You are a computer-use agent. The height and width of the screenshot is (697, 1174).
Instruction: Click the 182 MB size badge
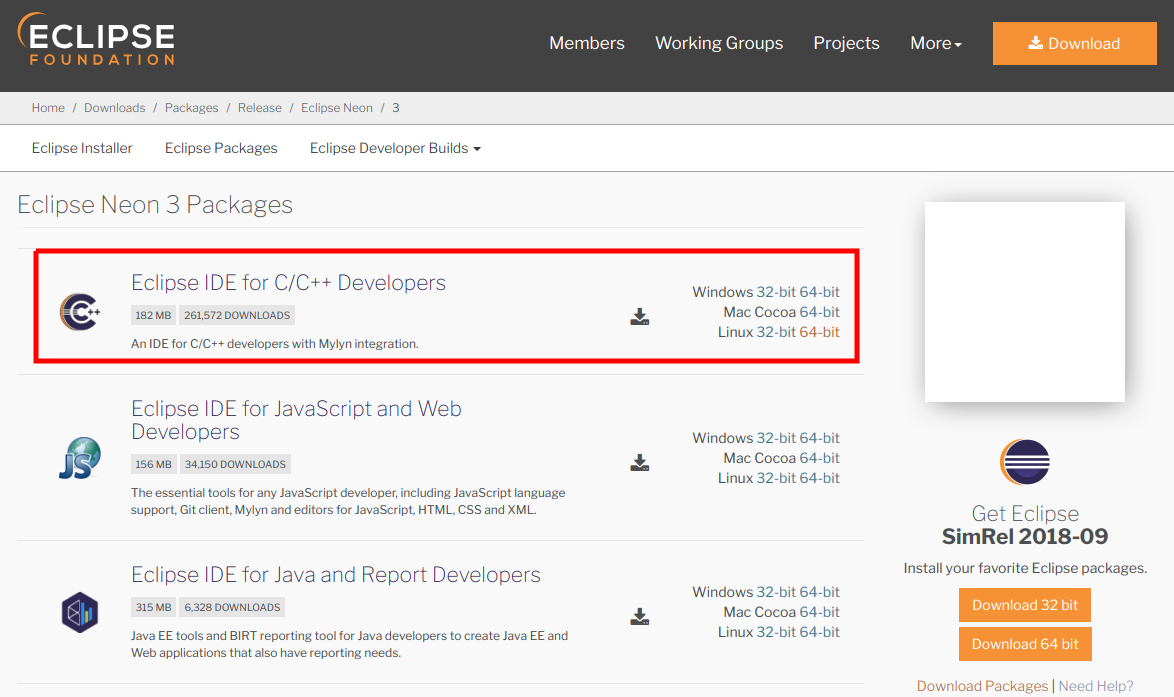153,315
